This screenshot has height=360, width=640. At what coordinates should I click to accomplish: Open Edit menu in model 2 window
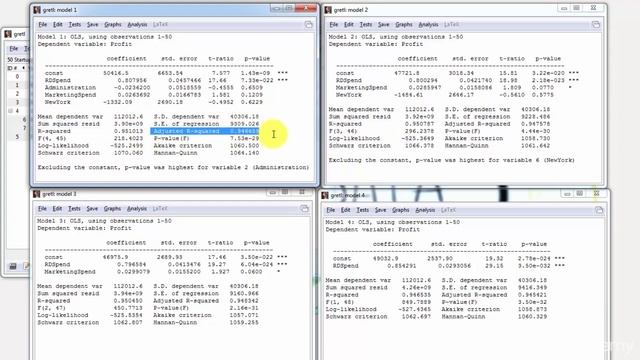click(x=349, y=24)
